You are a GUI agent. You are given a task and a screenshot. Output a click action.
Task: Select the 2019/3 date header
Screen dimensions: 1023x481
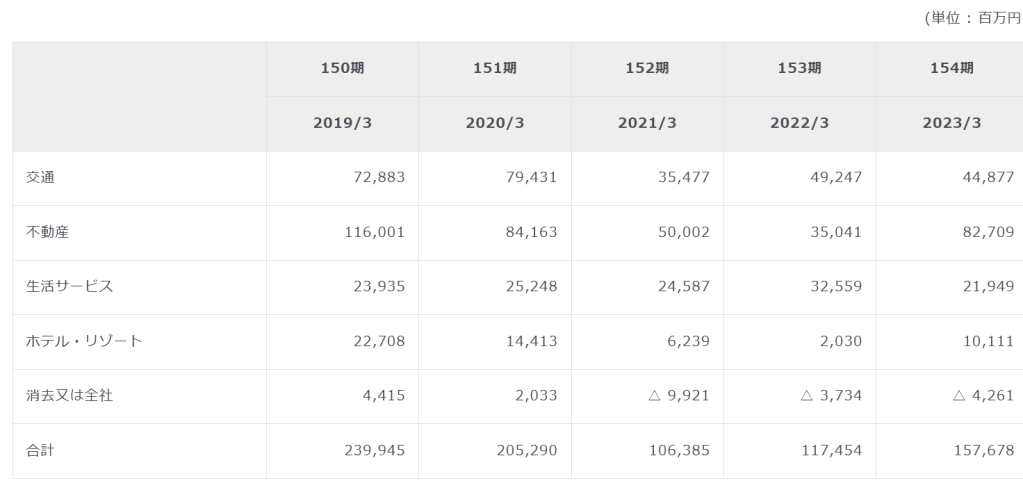(x=343, y=123)
